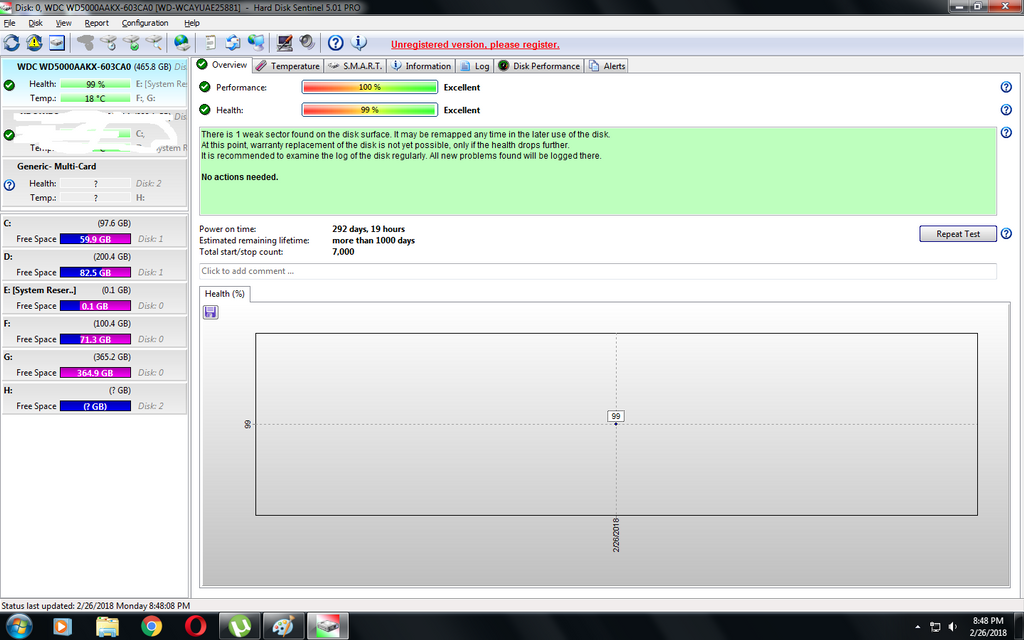Open the File menu
This screenshot has width=1024, height=640.
9,23
